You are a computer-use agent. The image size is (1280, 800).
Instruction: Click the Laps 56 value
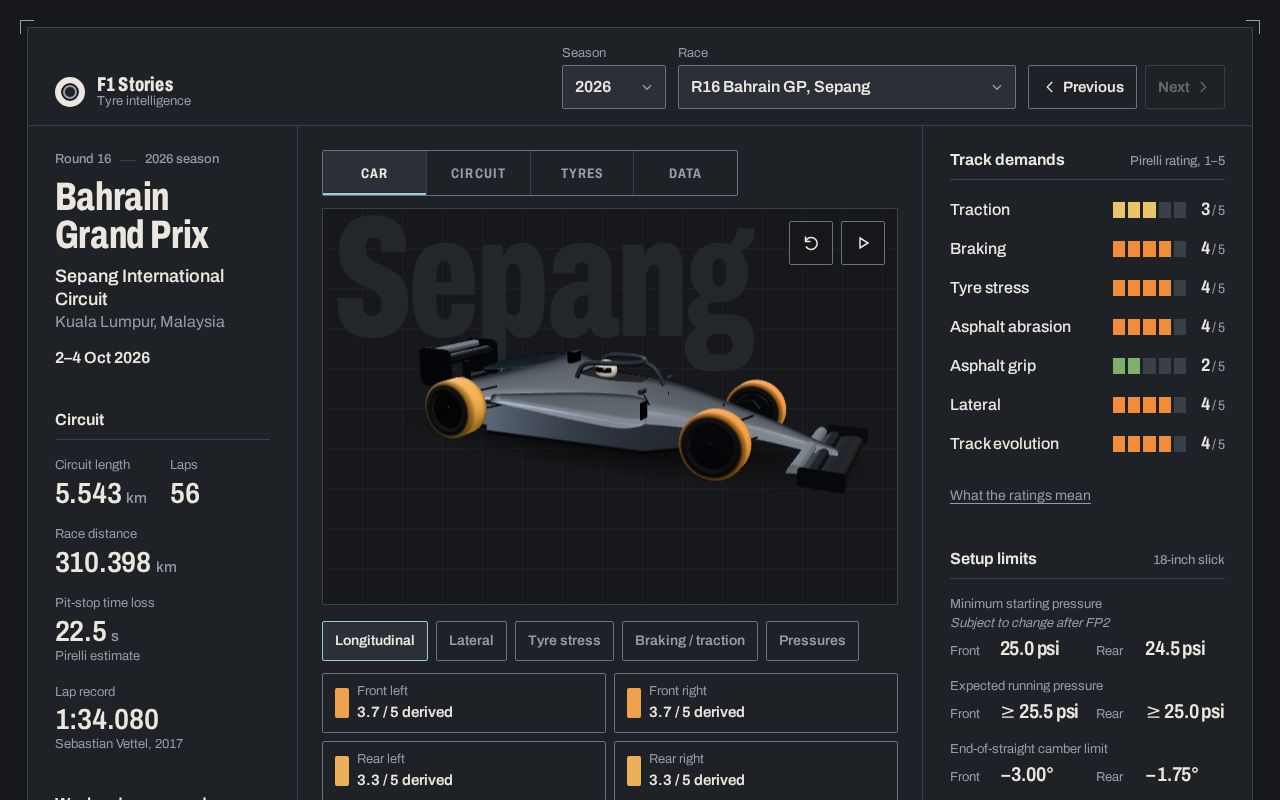click(185, 493)
